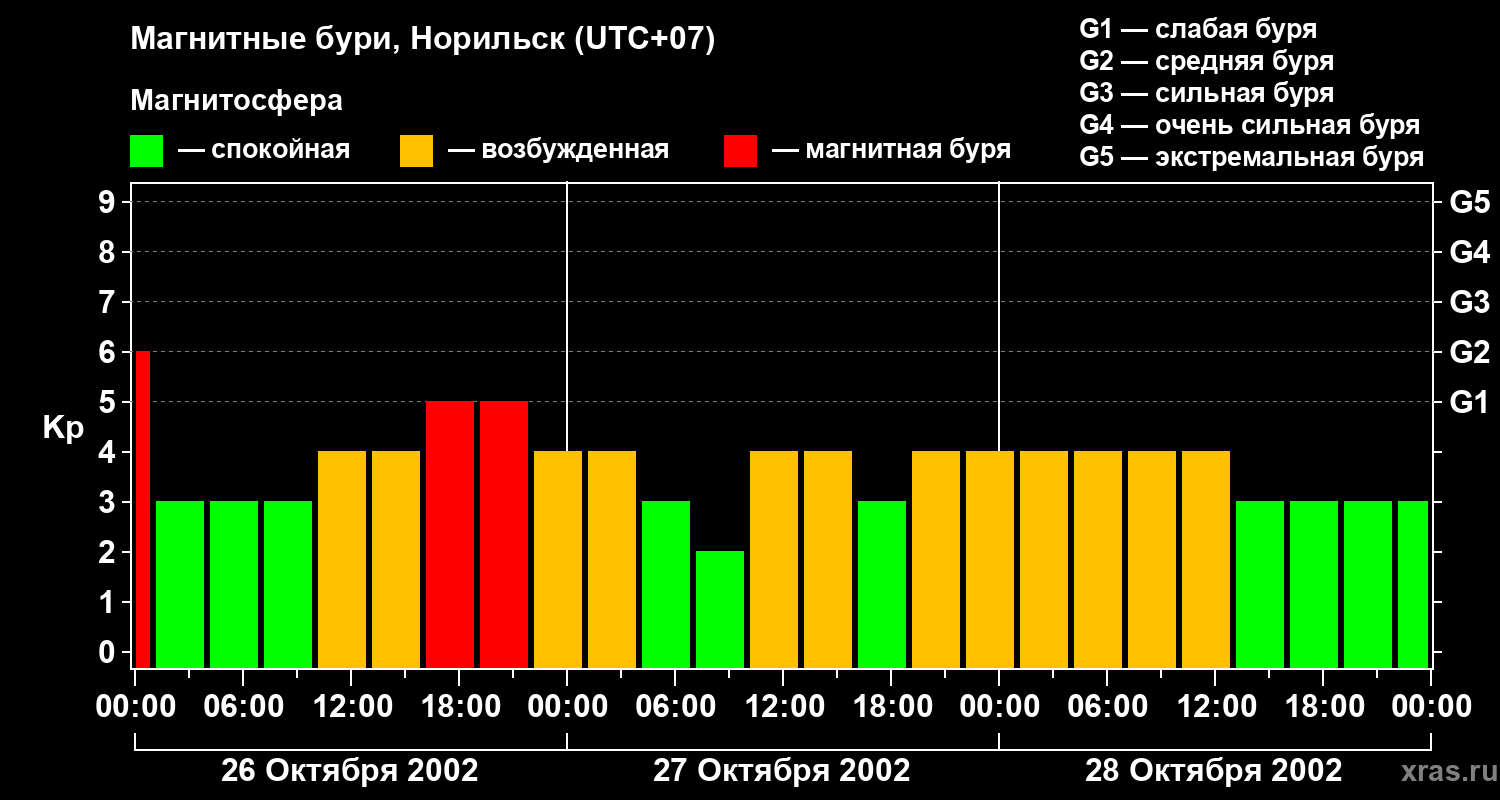1500x800 pixels.
Task: Click the G3 label on the right scale
Action: 1470,302
